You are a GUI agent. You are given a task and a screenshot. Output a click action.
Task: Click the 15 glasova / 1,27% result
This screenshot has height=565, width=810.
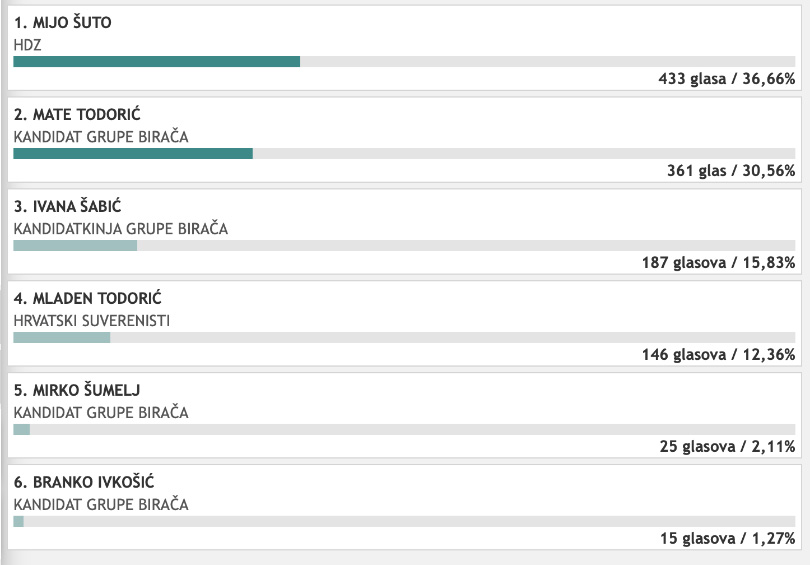pos(728,539)
